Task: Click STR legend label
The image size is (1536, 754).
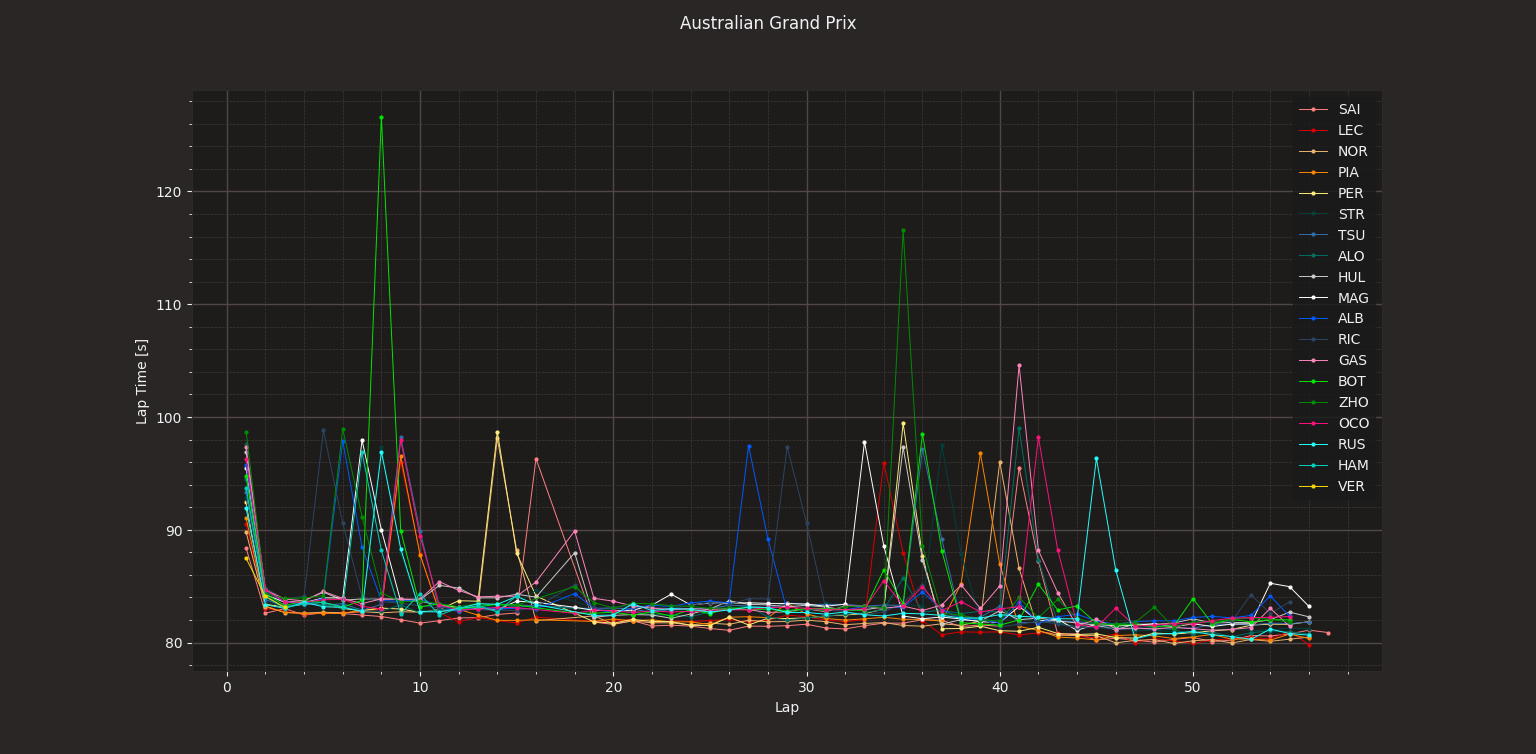Action: pyautogui.click(x=1351, y=214)
